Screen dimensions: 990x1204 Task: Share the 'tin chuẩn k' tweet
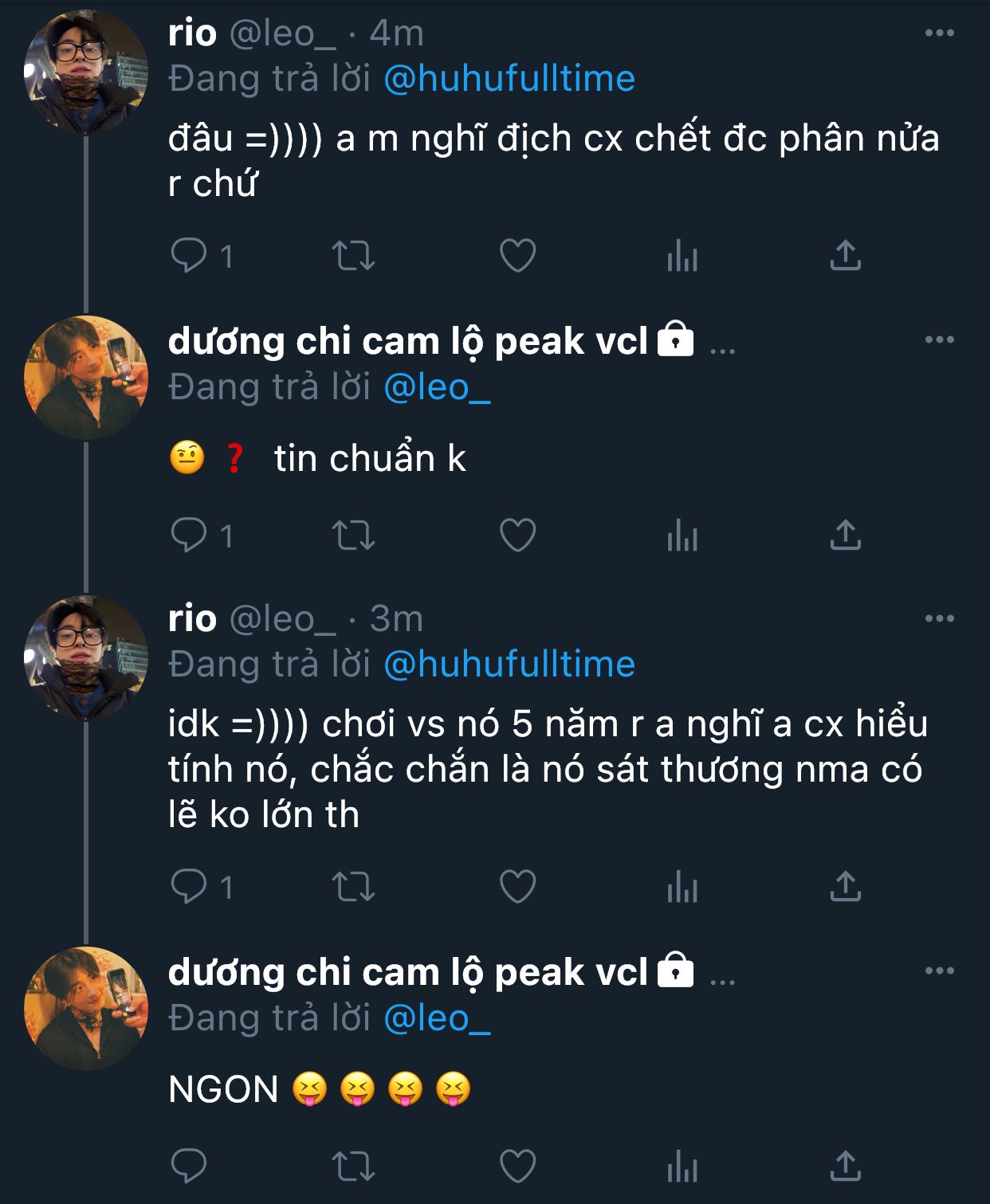click(845, 535)
